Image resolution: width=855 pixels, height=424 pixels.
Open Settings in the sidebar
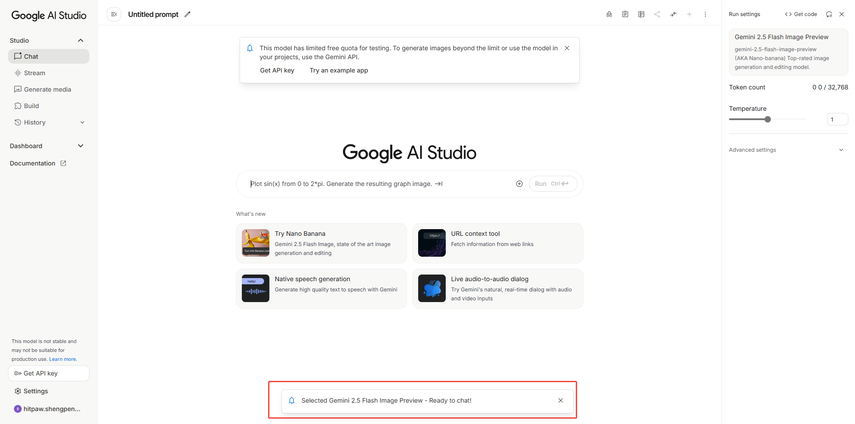pos(49,391)
